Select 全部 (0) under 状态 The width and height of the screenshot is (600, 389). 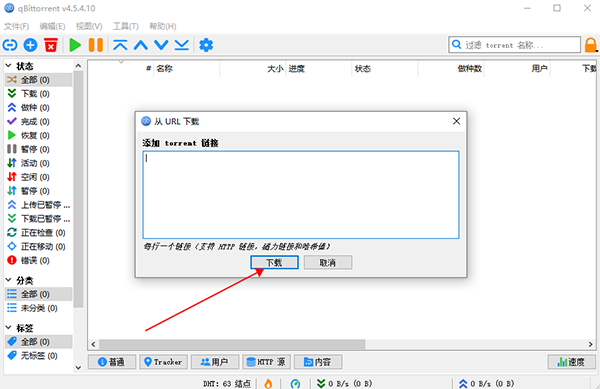pos(38,80)
